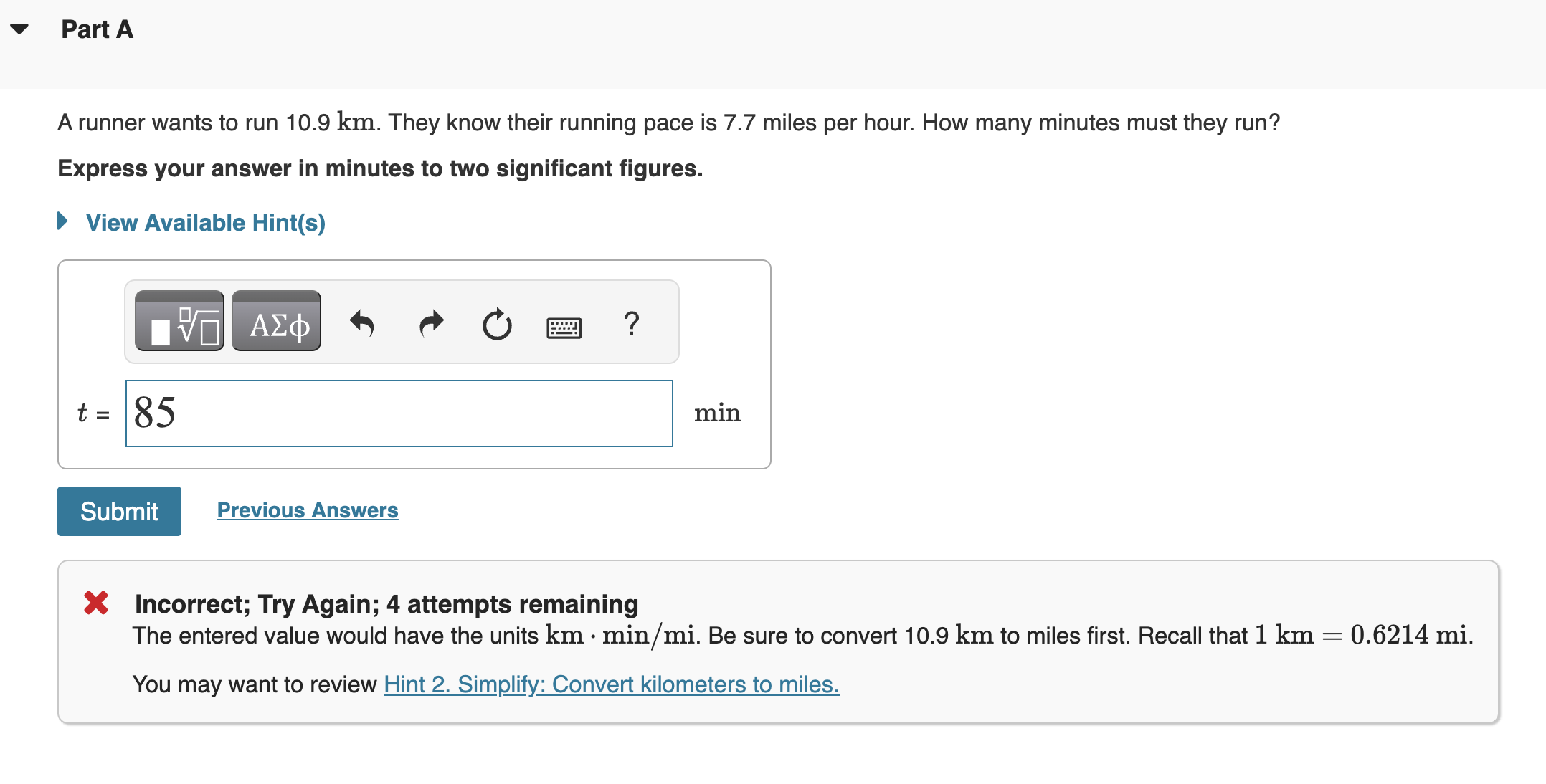
Task: Click inside the answer input field
Action: pos(399,413)
